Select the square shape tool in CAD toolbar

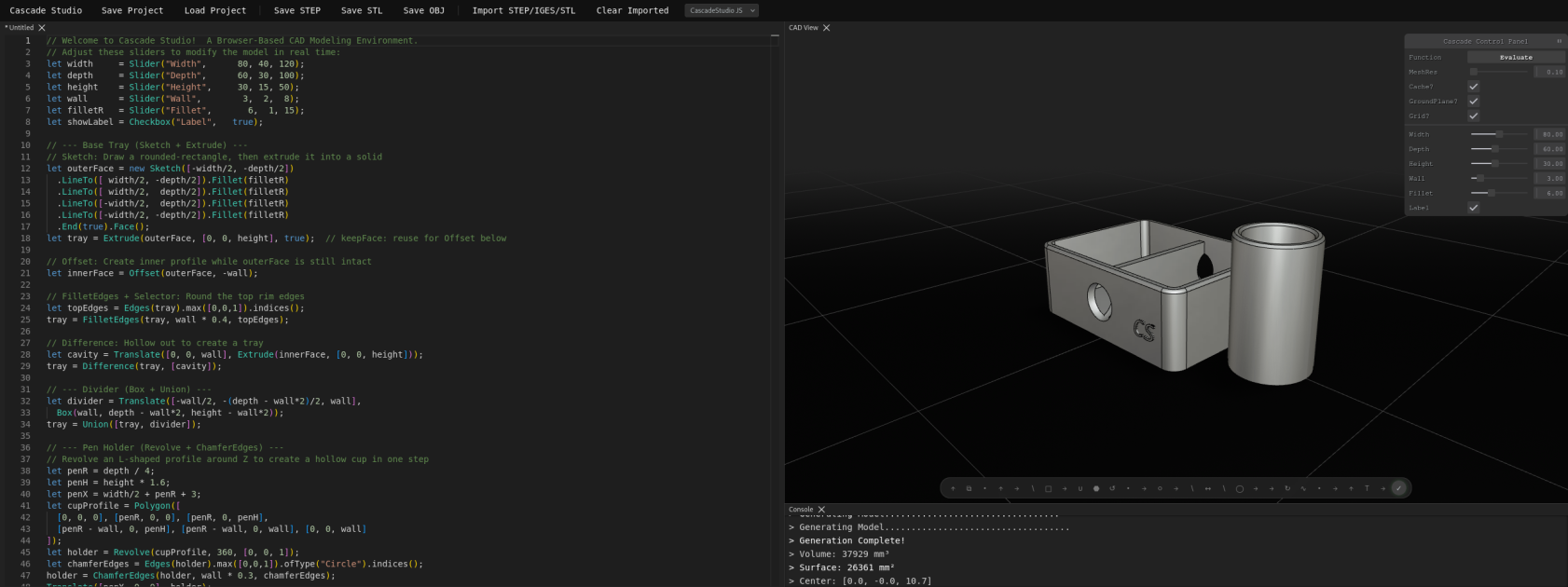click(x=1048, y=488)
